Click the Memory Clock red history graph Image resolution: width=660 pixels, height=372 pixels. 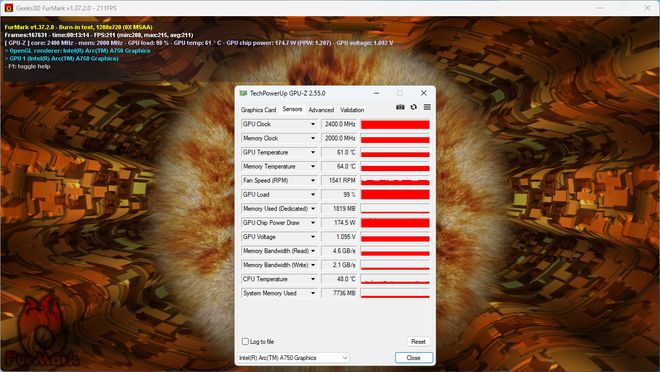pos(395,138)
